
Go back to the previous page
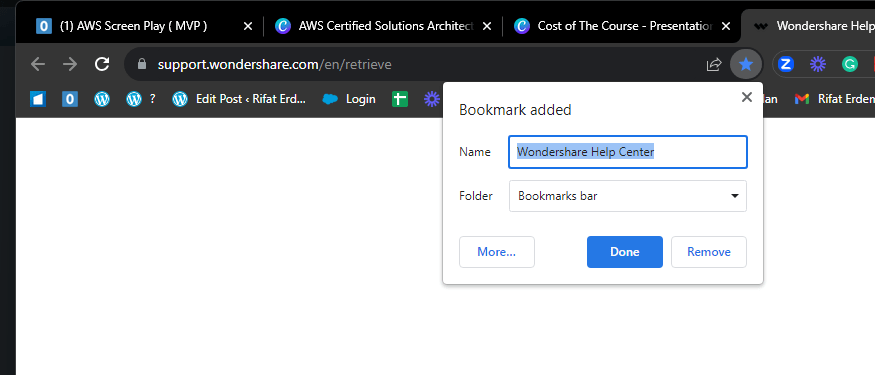[x=37, y=64]
